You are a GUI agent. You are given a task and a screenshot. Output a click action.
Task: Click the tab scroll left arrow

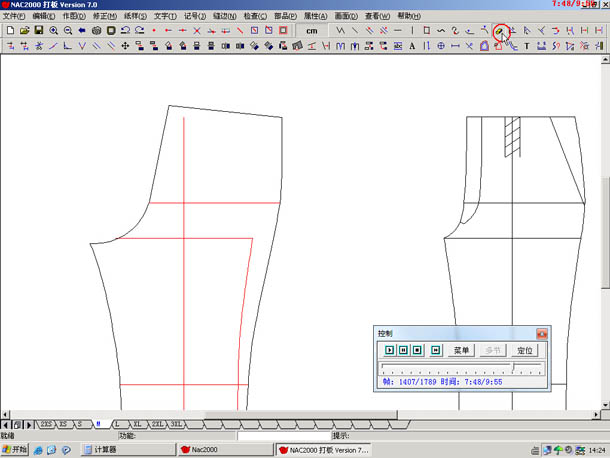click(5, 425)
